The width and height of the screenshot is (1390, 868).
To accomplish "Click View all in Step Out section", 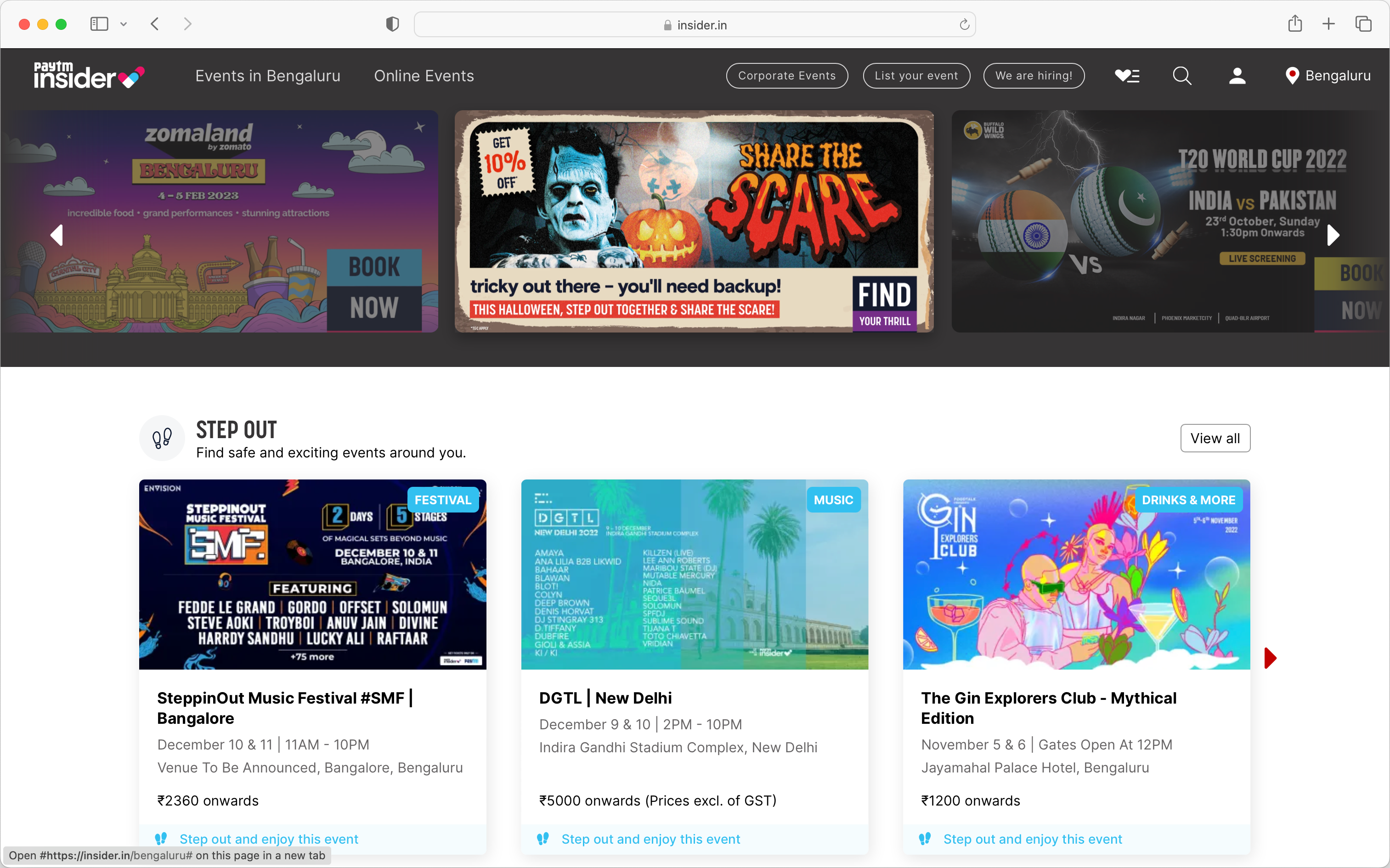I will click(x=1215, y=437).
